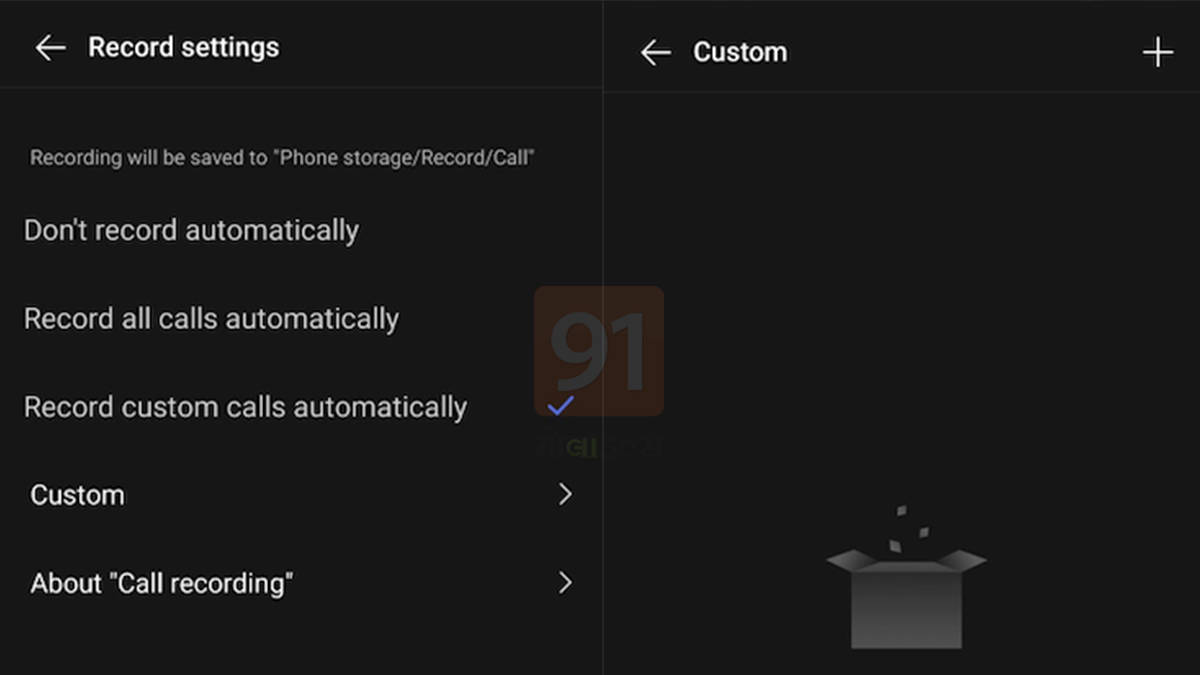Open About Call recording

pos(162,583)
